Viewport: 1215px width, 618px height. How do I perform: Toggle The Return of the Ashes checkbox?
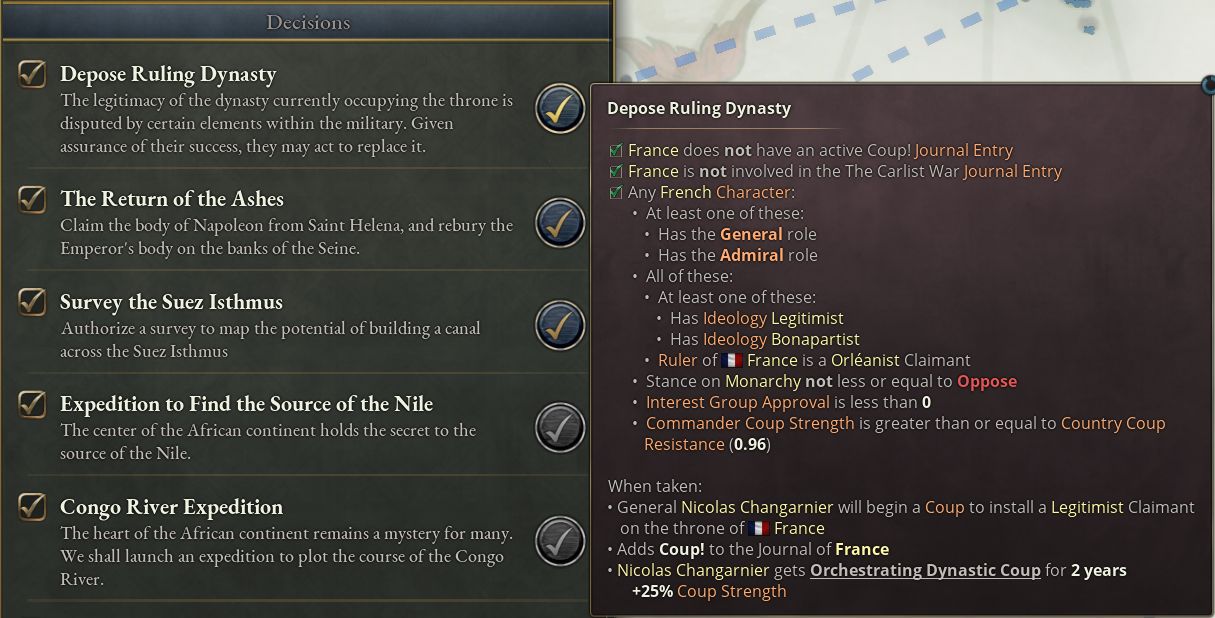click(32, 198)
